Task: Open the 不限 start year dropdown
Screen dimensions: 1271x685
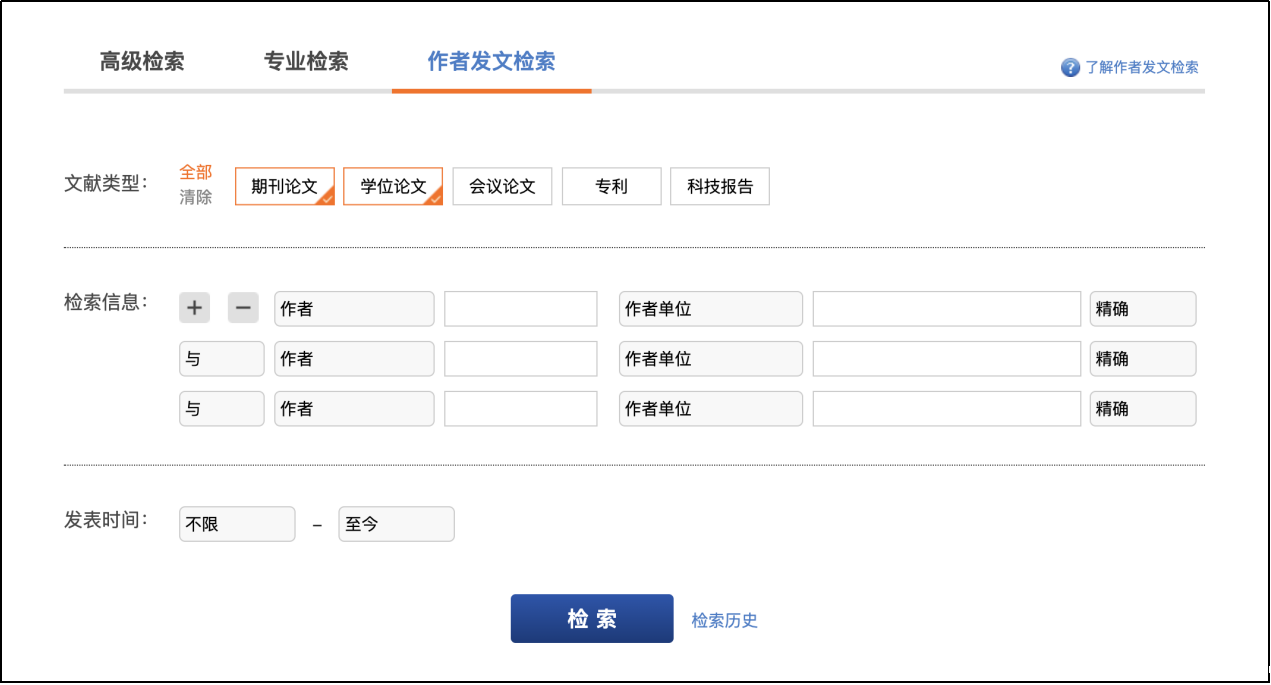Action: pos(237,524)
